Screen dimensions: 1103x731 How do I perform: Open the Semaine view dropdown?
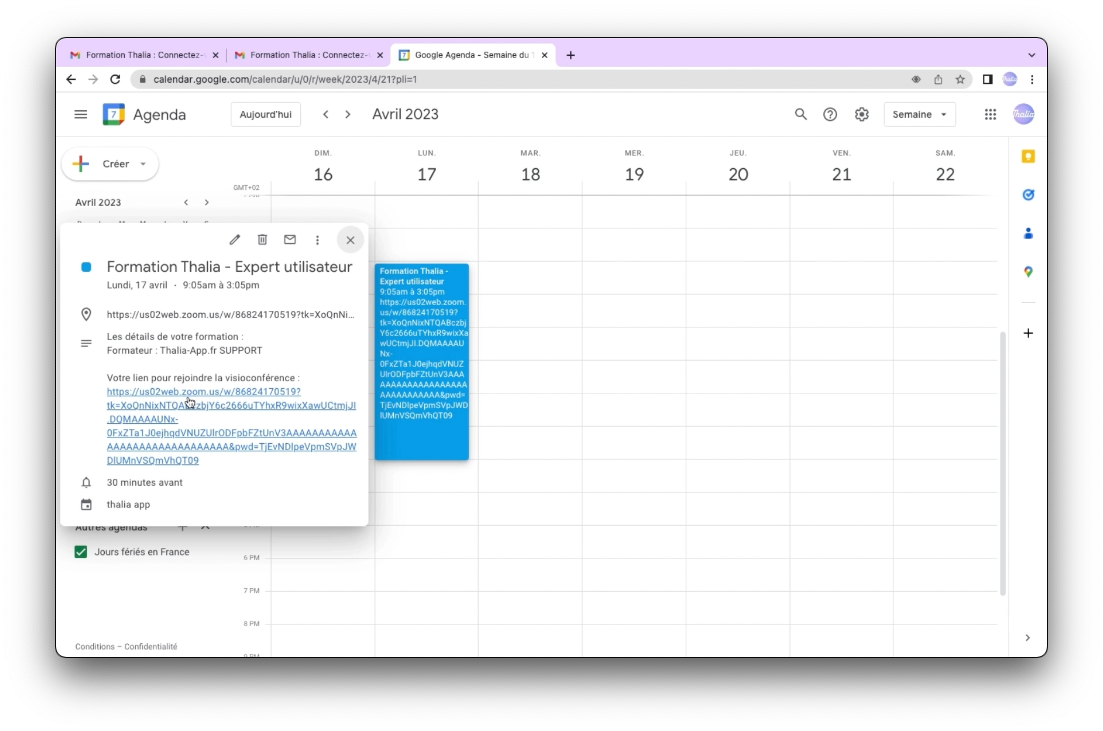(919, 115)
